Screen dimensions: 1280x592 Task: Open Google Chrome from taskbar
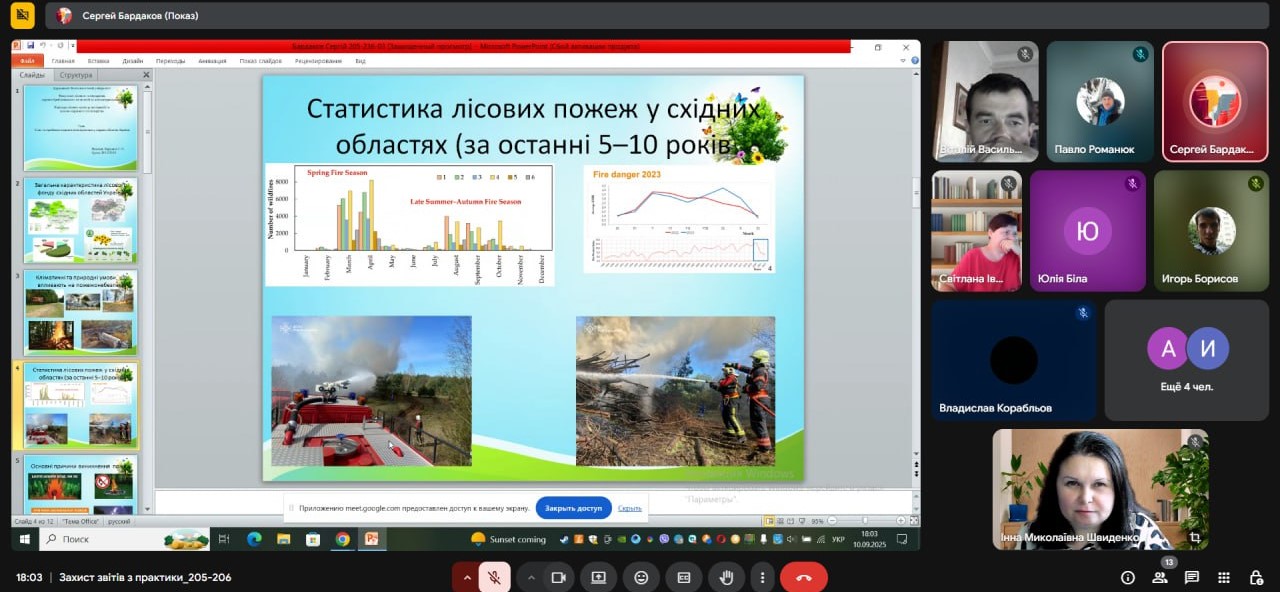(x=343, y=539)
